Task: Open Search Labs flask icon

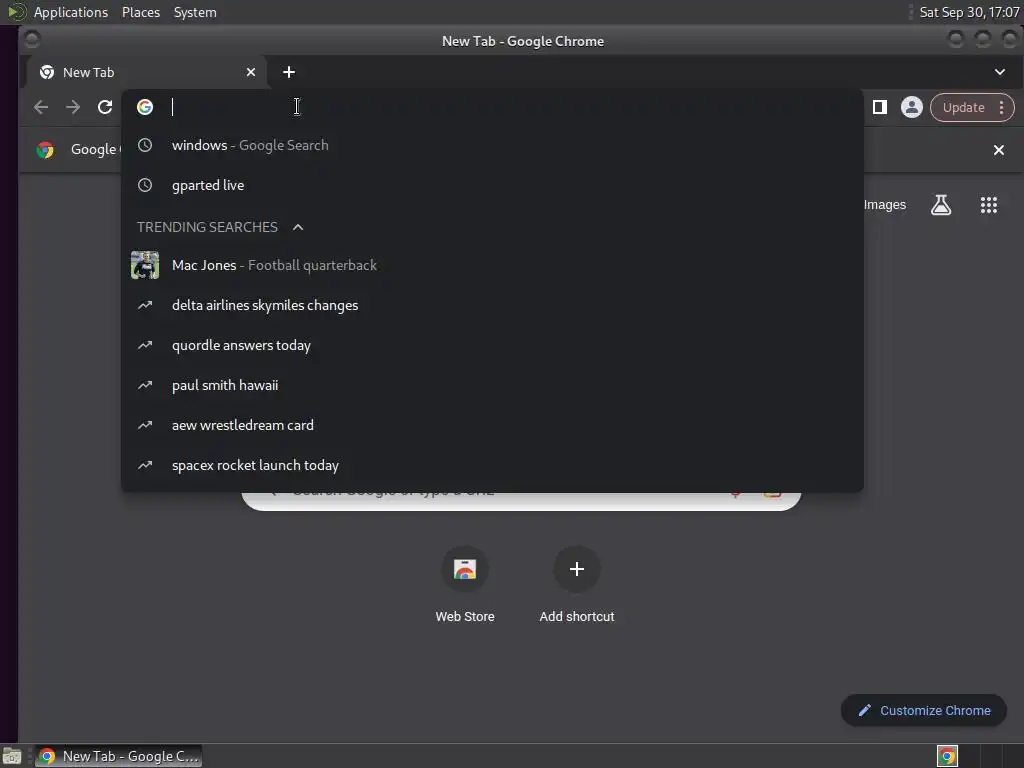Action: pyautogui.click(x=941, y=205)
